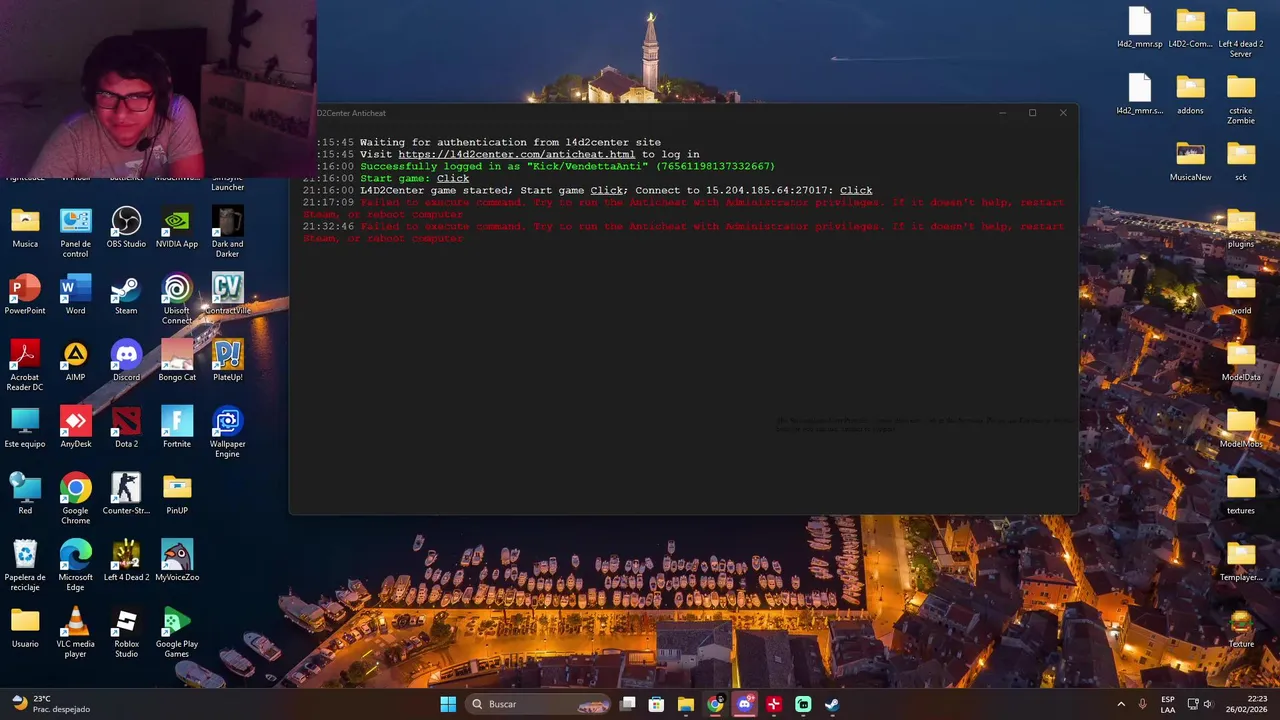Open the Usuario folder icon
Image resolution: width=1280 pixels, height=720 pixels.
[25, 627]
